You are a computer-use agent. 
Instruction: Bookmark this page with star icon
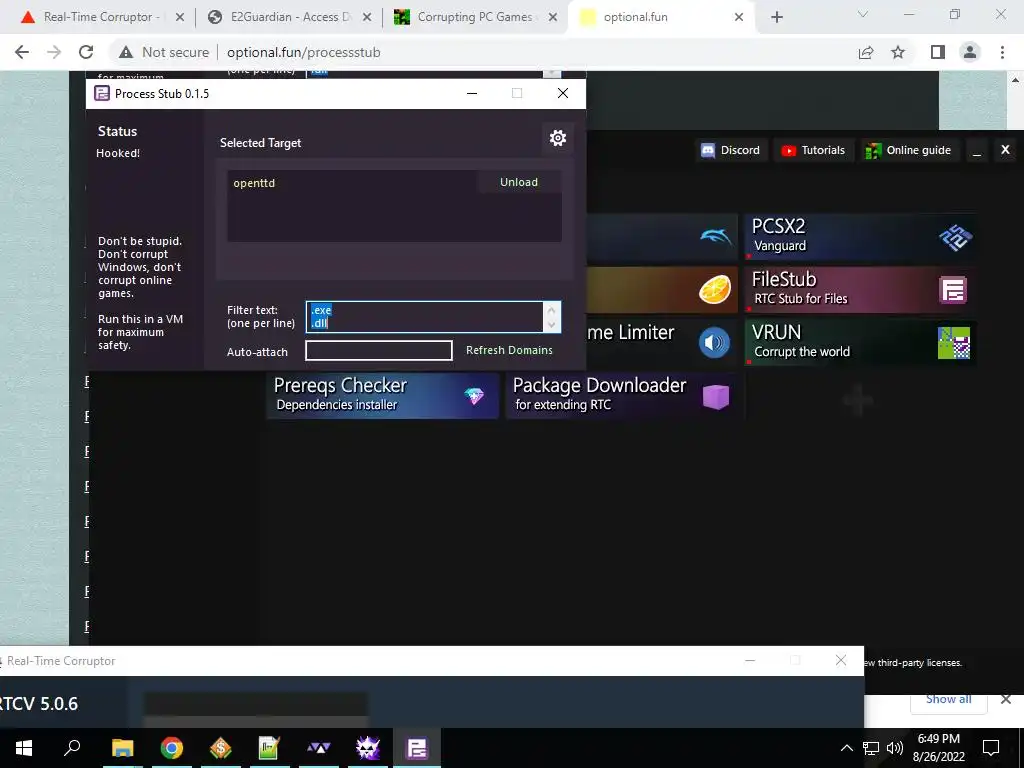(x=898, y=52)
